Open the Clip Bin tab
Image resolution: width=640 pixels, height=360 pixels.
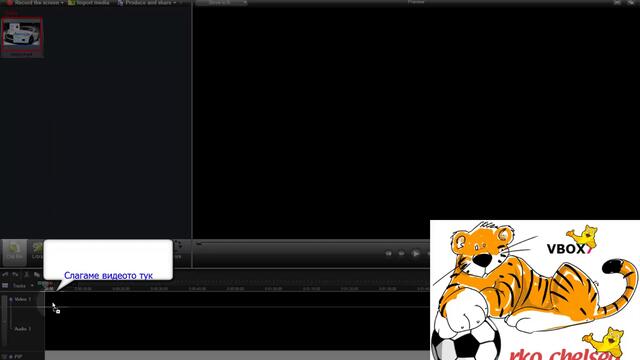(x=14, y=252)
